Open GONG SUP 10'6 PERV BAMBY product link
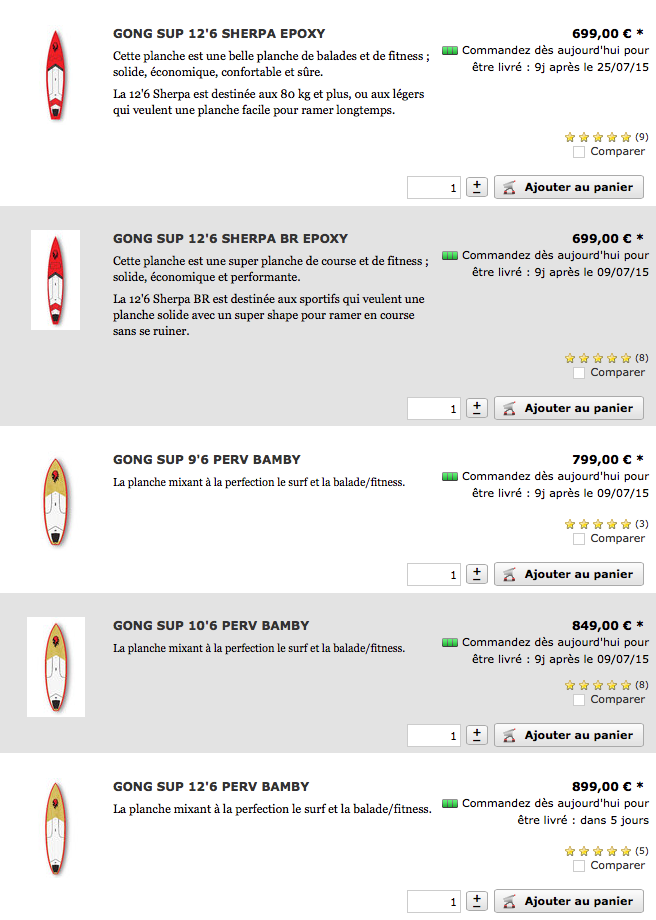 point(211,626)
